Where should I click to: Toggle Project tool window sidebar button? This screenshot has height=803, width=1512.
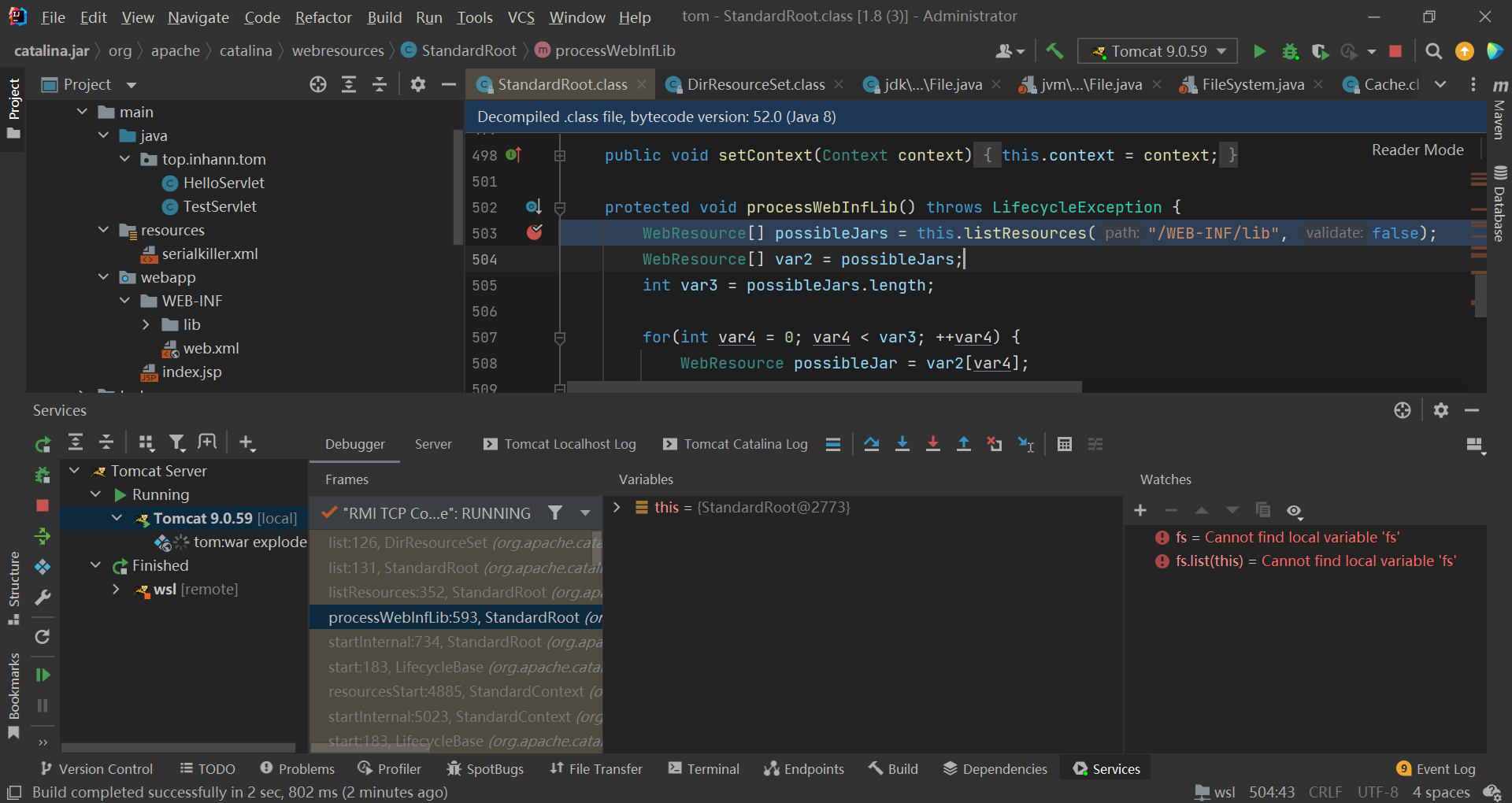click(x=13, y=109)
